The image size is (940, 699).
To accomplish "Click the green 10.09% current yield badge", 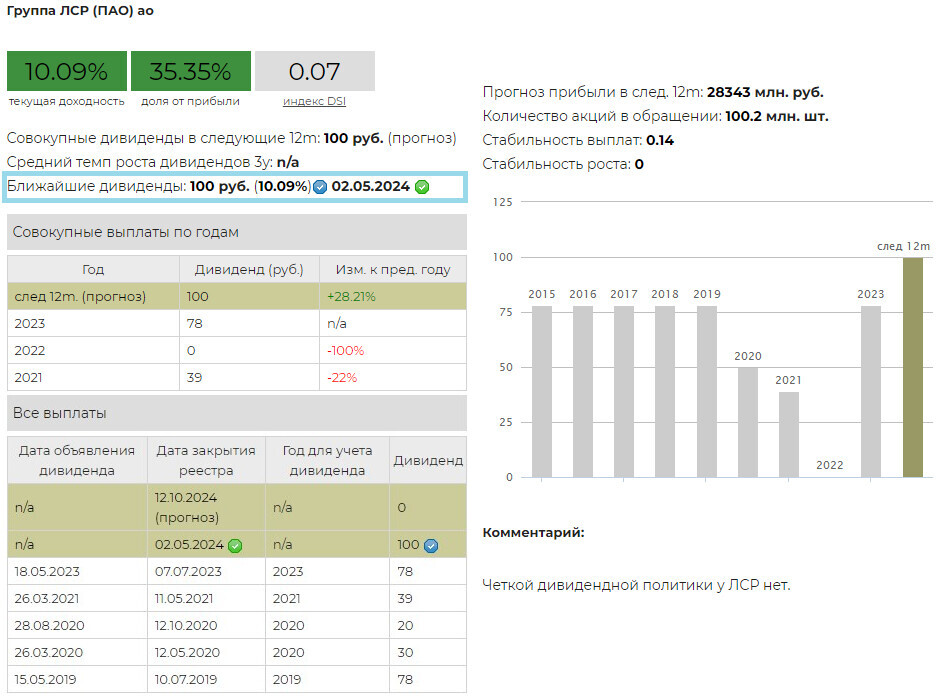I will (x=67, y=71).
